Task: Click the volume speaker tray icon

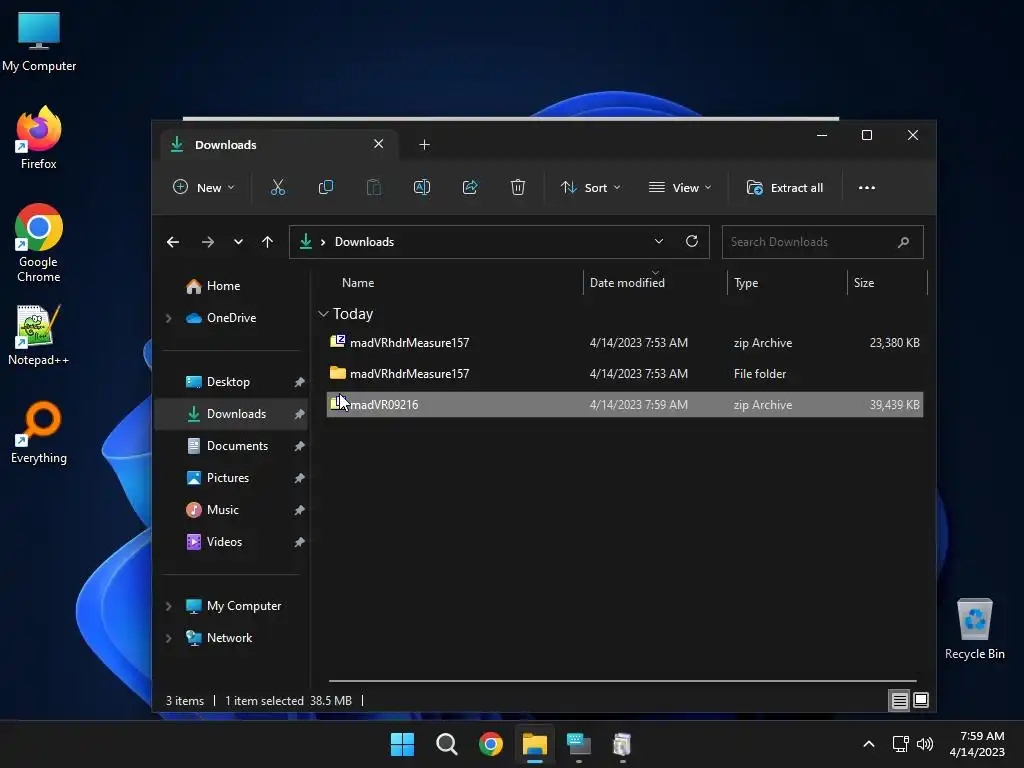Action: [x=925, y=744]
